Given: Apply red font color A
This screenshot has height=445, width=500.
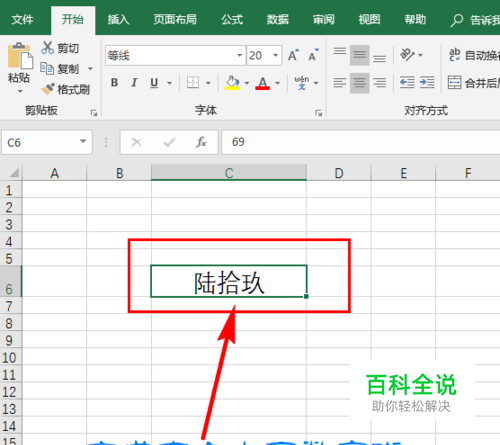Looking at the screenshot, I should click(x=262, y=83).
